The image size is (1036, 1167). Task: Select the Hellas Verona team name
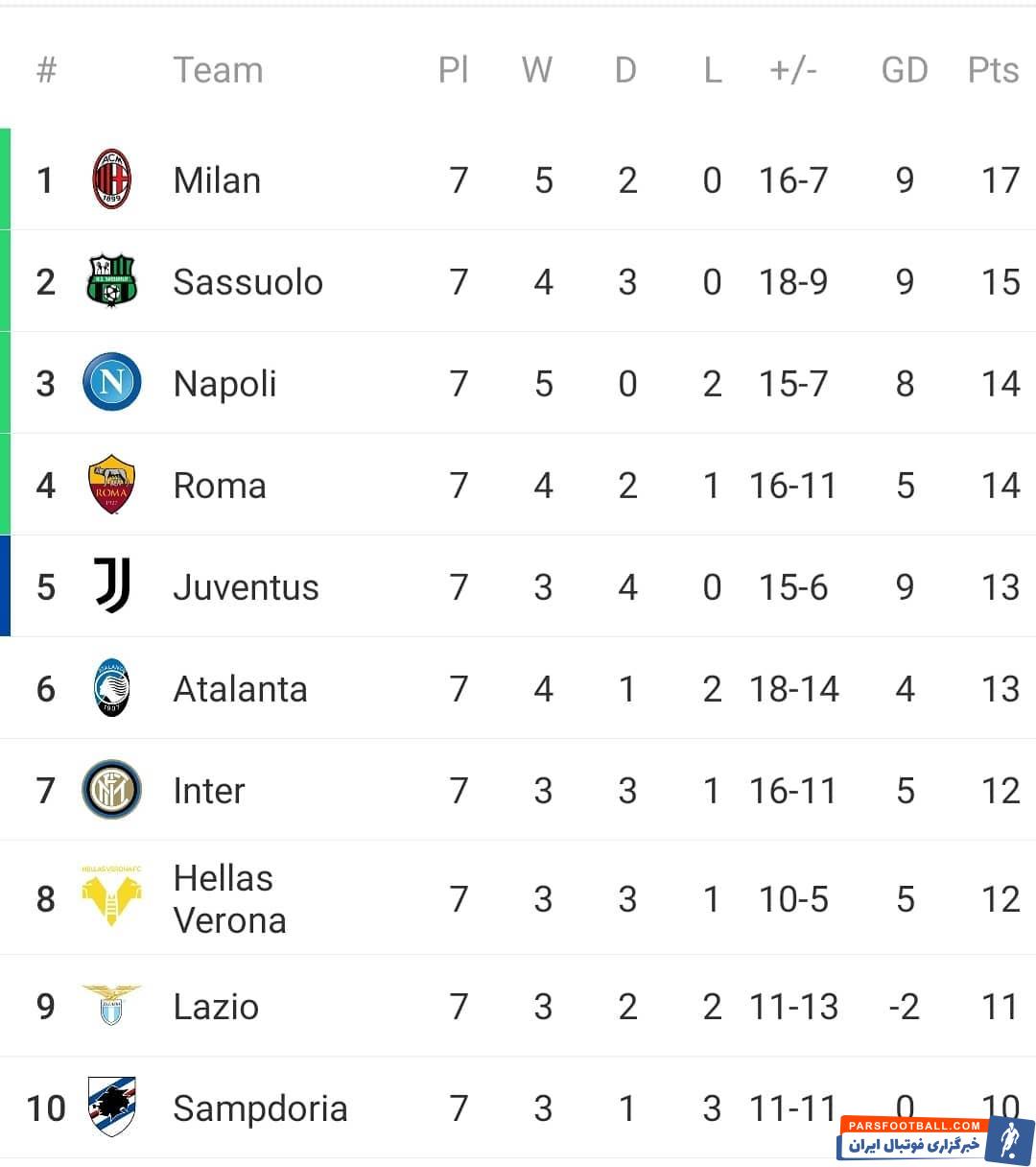click(229, 899)
